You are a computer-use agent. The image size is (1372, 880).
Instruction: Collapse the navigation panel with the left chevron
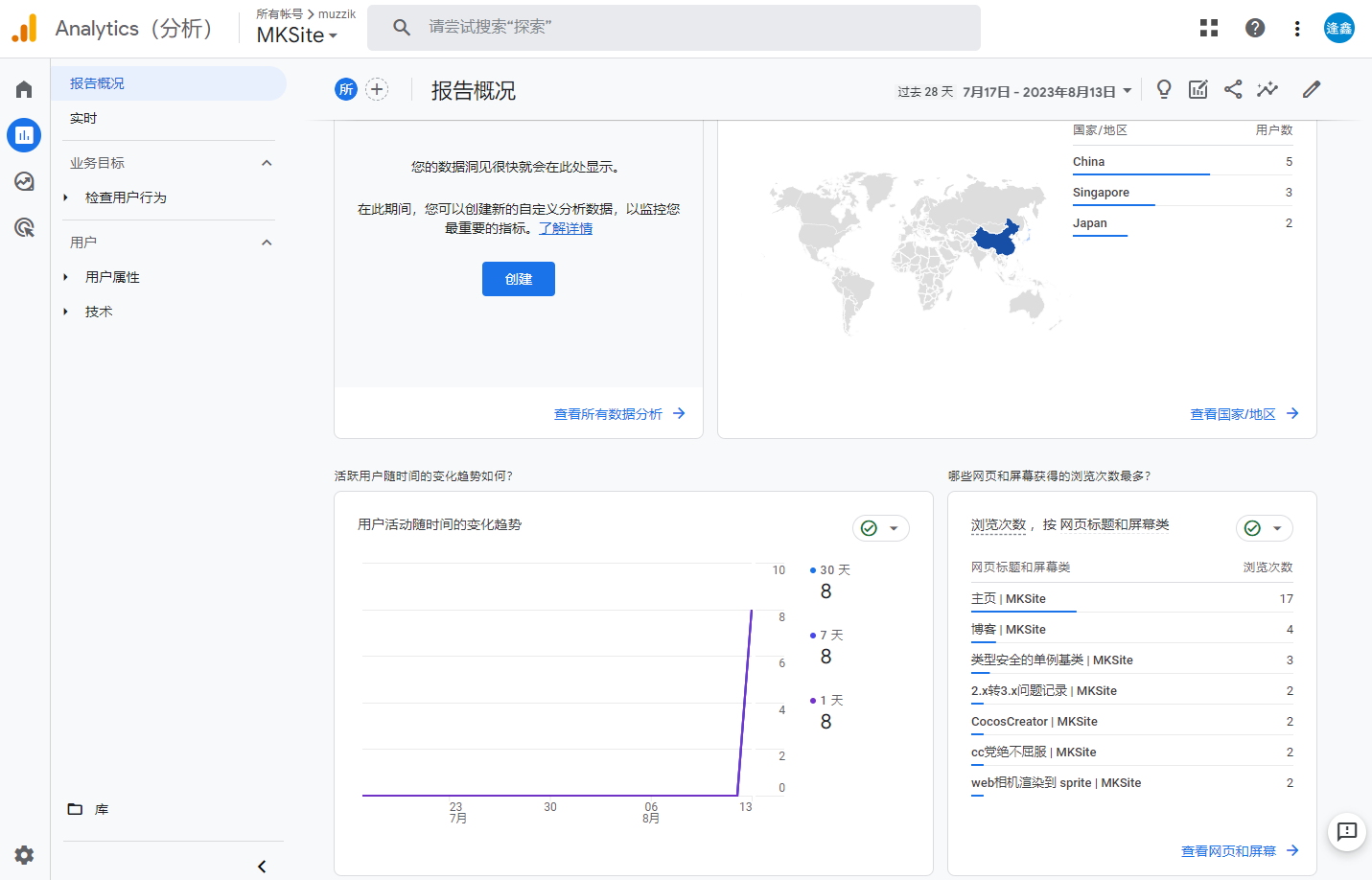tap(262, 867)
